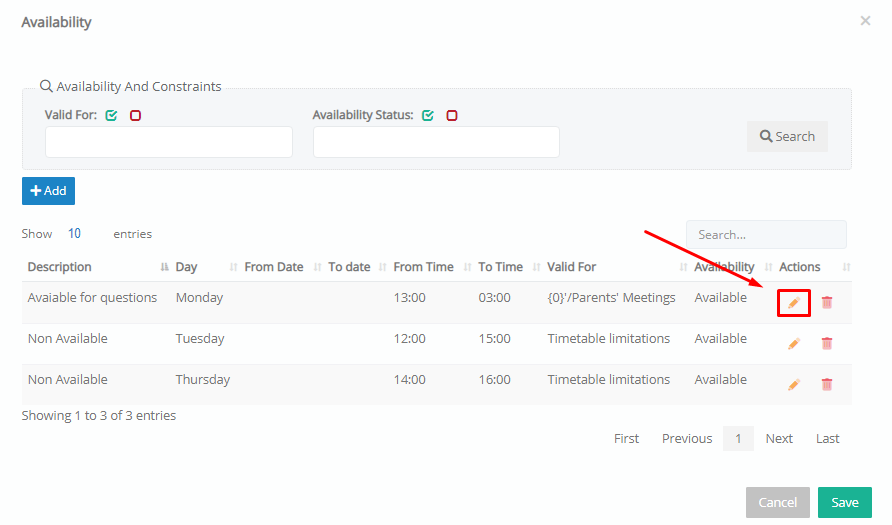
Task: Click the 12:00 From Time cell
Action: tap(410, 338)
